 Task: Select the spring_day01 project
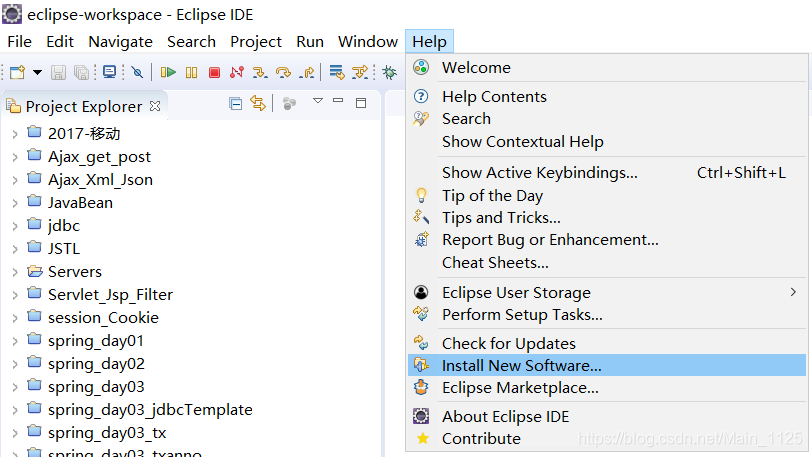pos(96,341)
